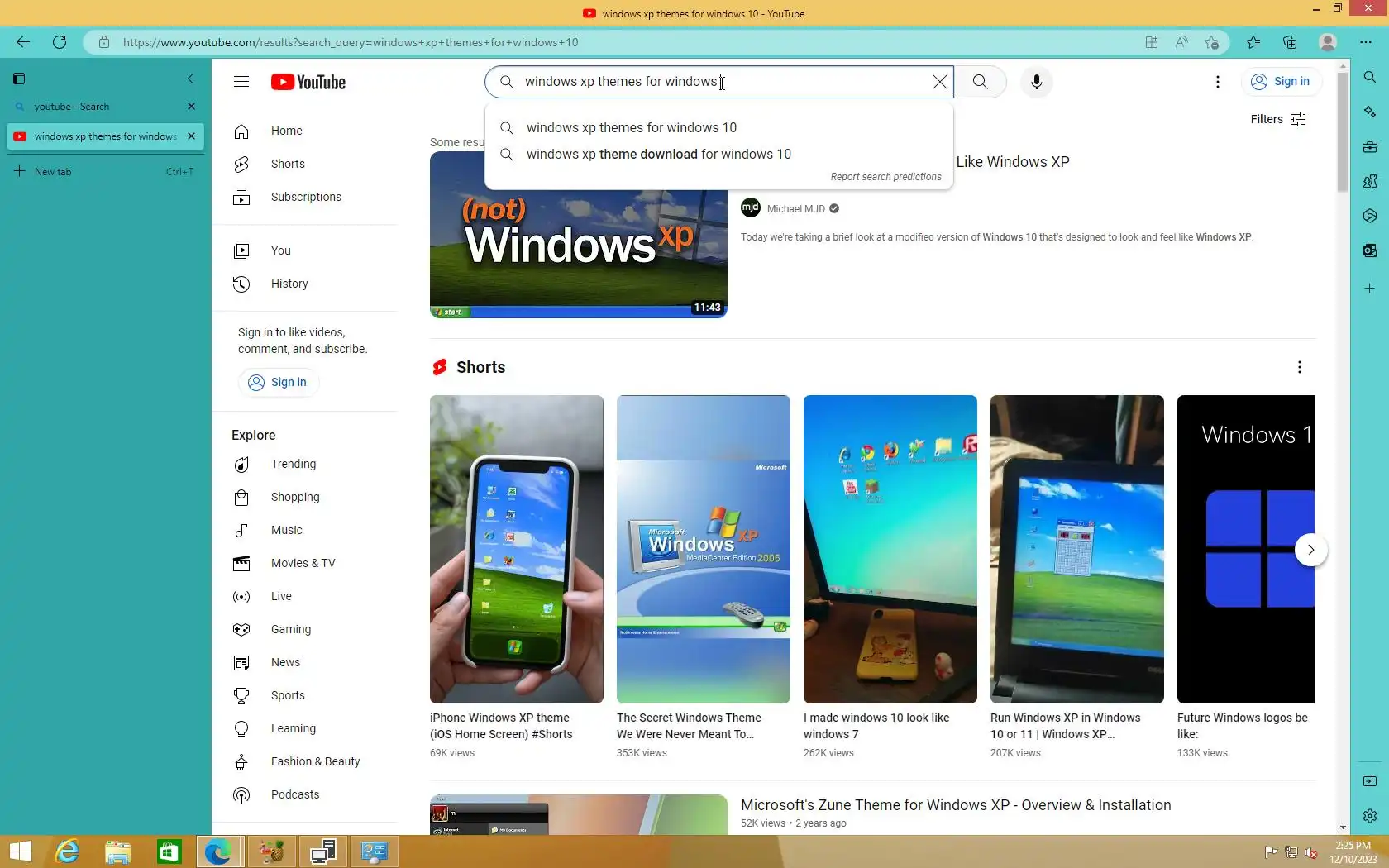Open the browser Favorites list

(1253, 42)
